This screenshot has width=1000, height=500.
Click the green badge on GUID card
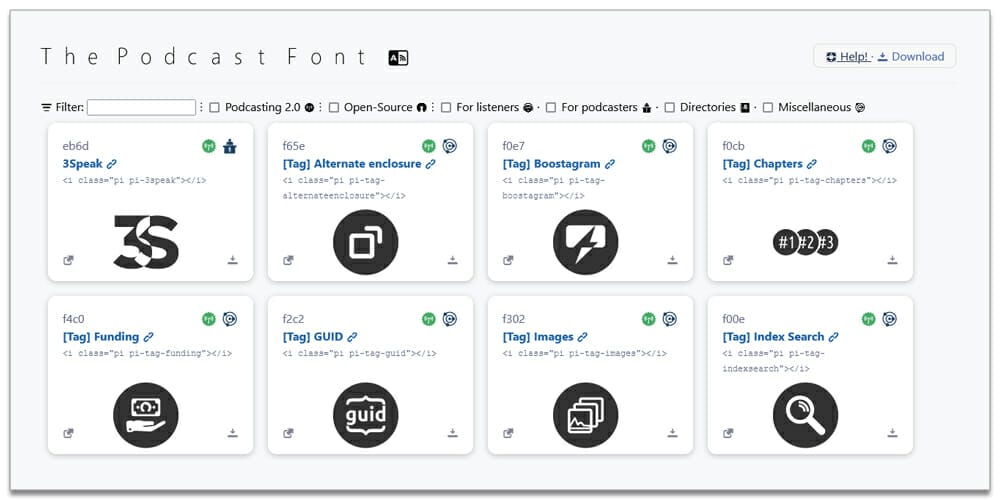(x=429, y=319)
